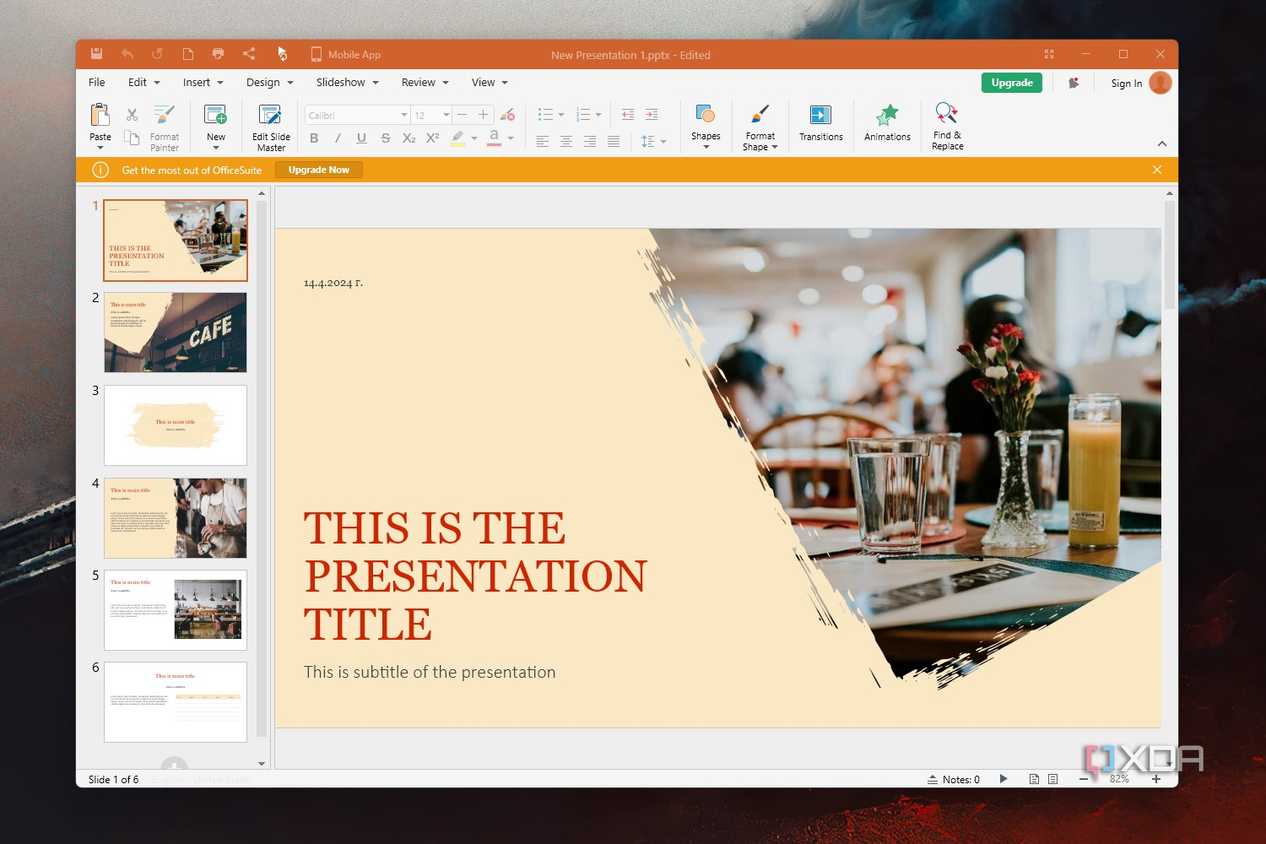This screenshot has width=1266, height=844.
Task: Open the Animations panel
Action: pos(887,122)
